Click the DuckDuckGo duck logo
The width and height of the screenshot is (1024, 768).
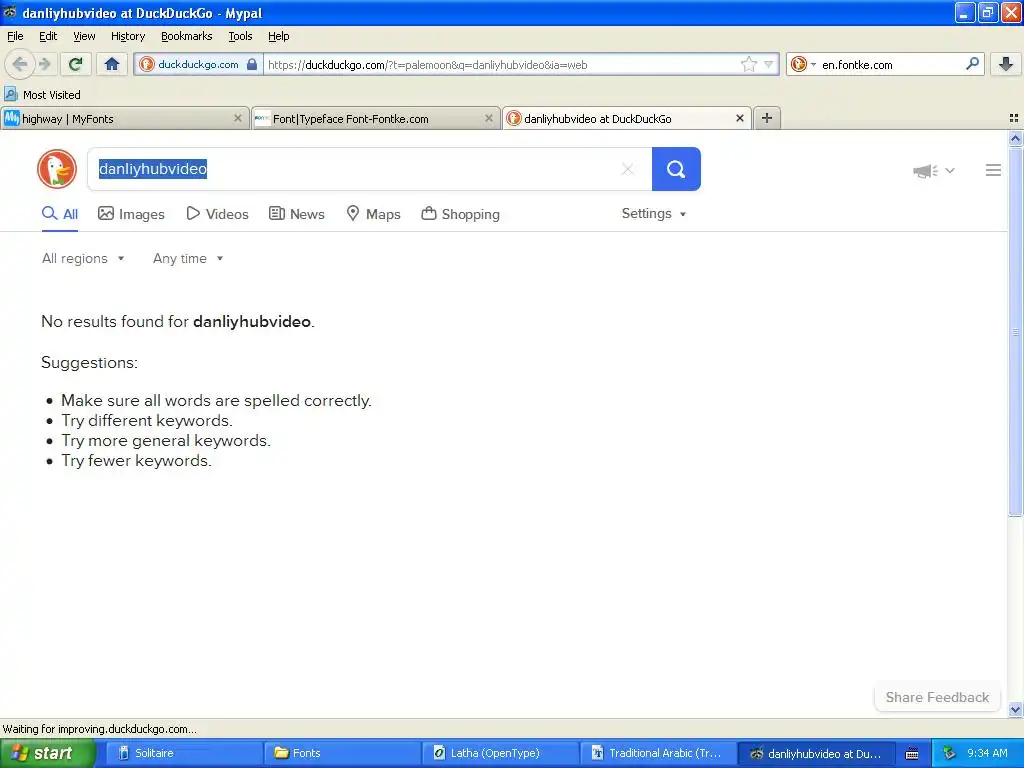[57, 169]
